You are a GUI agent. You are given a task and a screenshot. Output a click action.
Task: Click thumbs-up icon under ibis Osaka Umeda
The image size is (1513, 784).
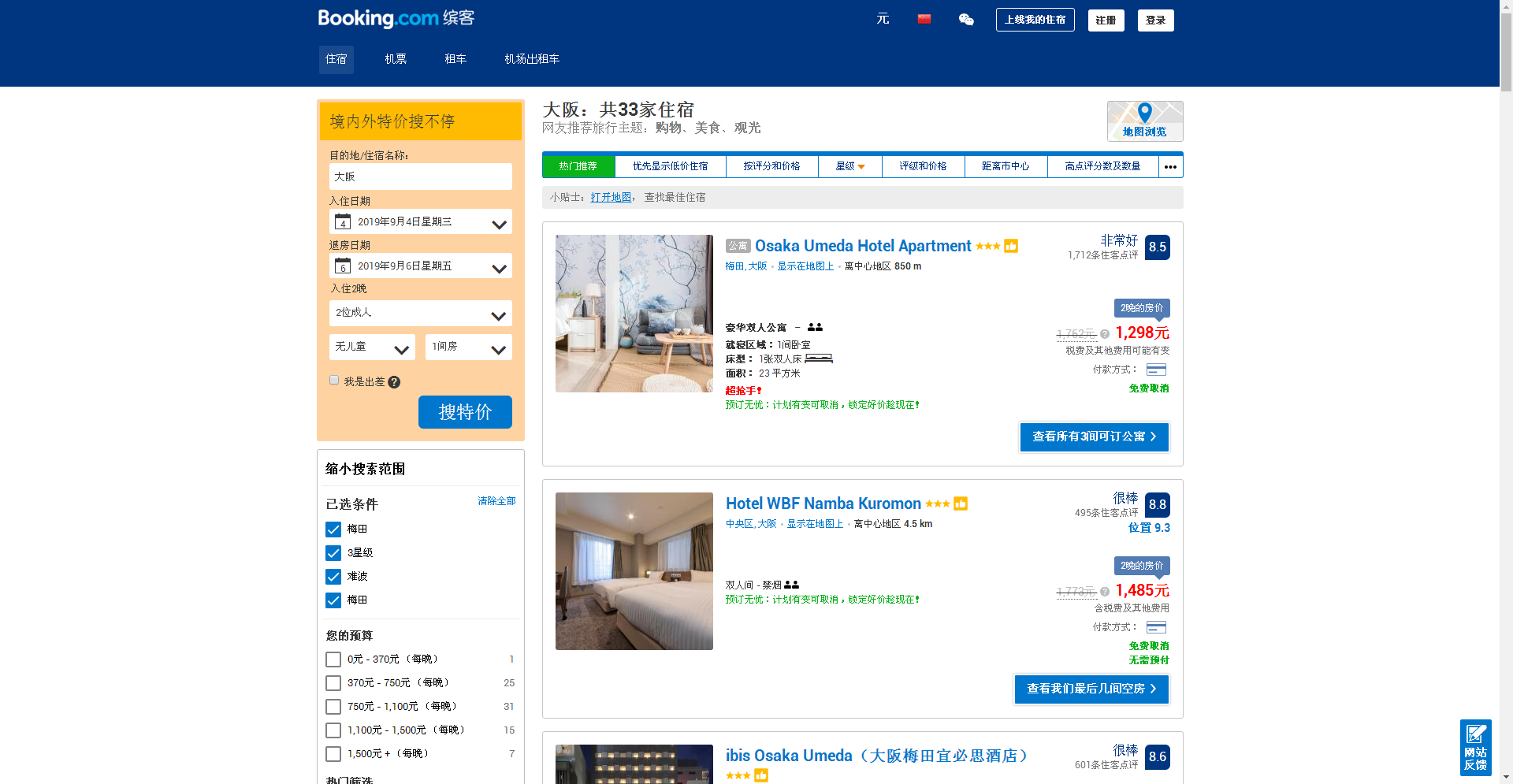point(761,775)
